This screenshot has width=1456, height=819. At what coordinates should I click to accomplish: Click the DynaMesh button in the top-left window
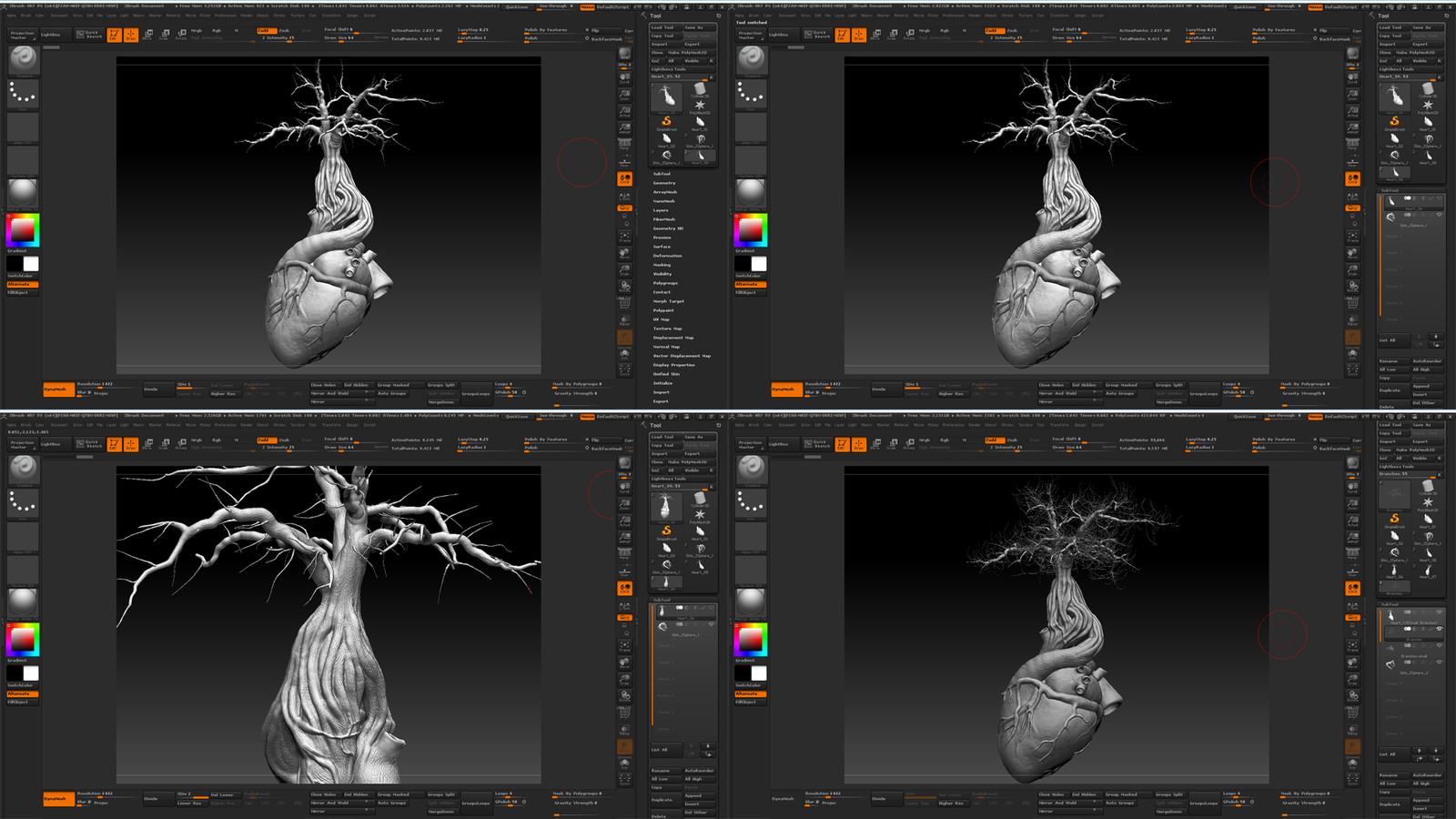coord(58,389)
